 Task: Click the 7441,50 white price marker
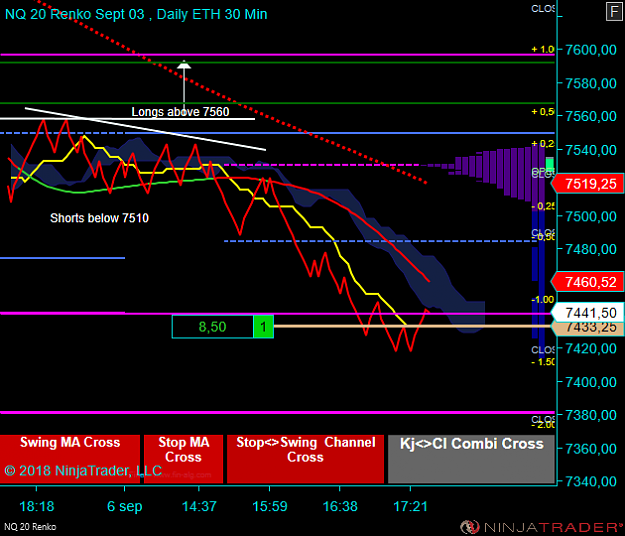click(588, 313)
